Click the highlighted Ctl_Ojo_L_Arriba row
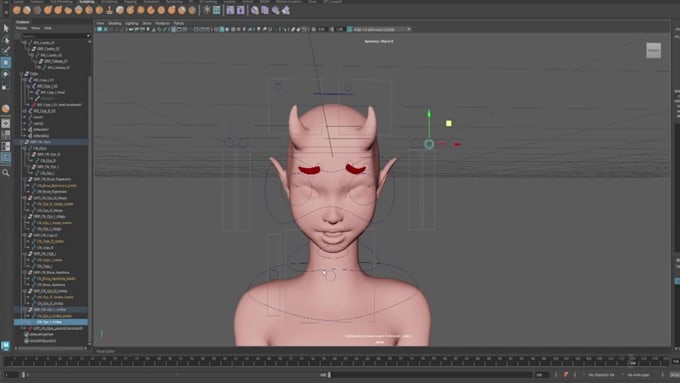 [51, 322]
